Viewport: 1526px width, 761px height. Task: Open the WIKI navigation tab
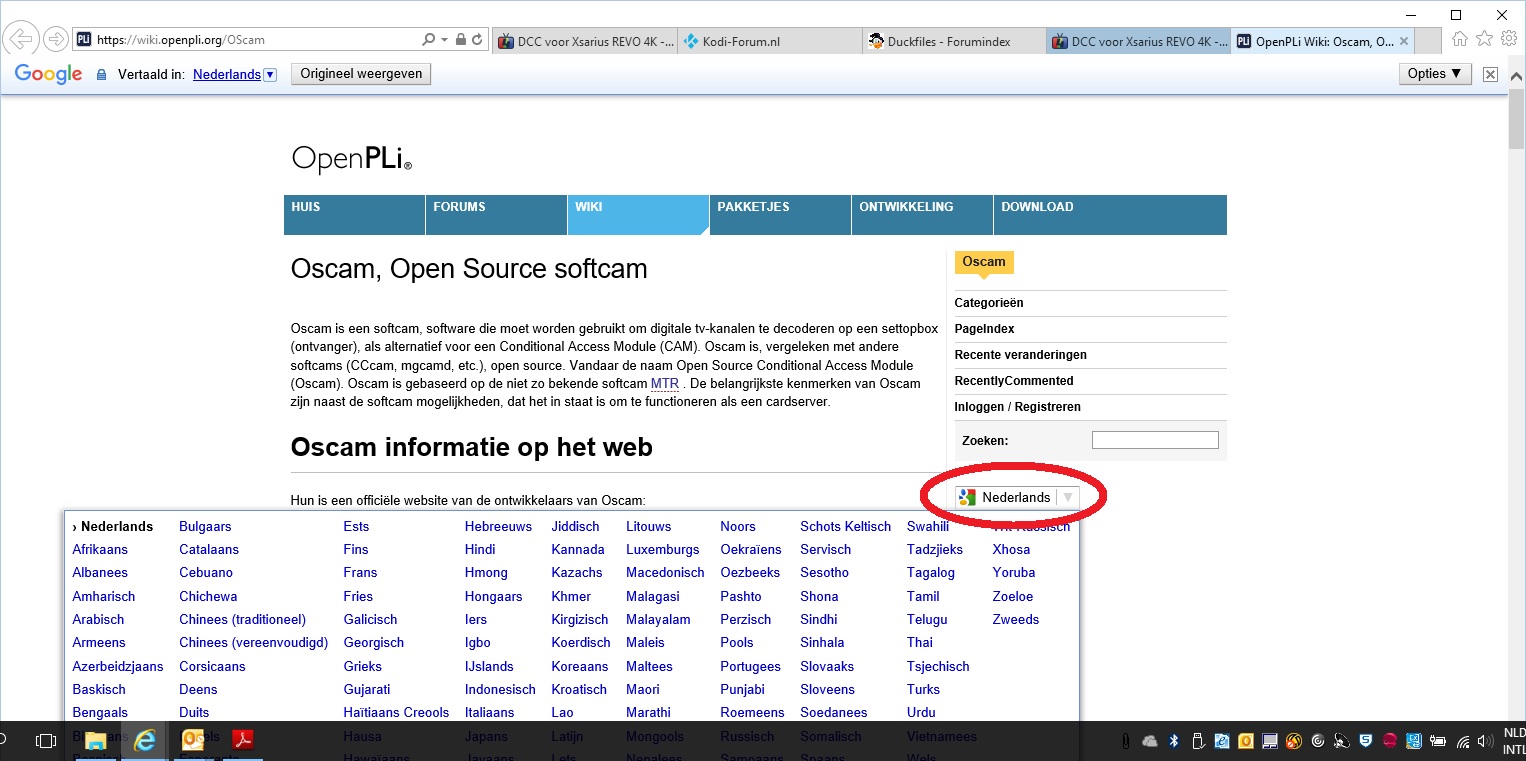(x=638, y=214)
